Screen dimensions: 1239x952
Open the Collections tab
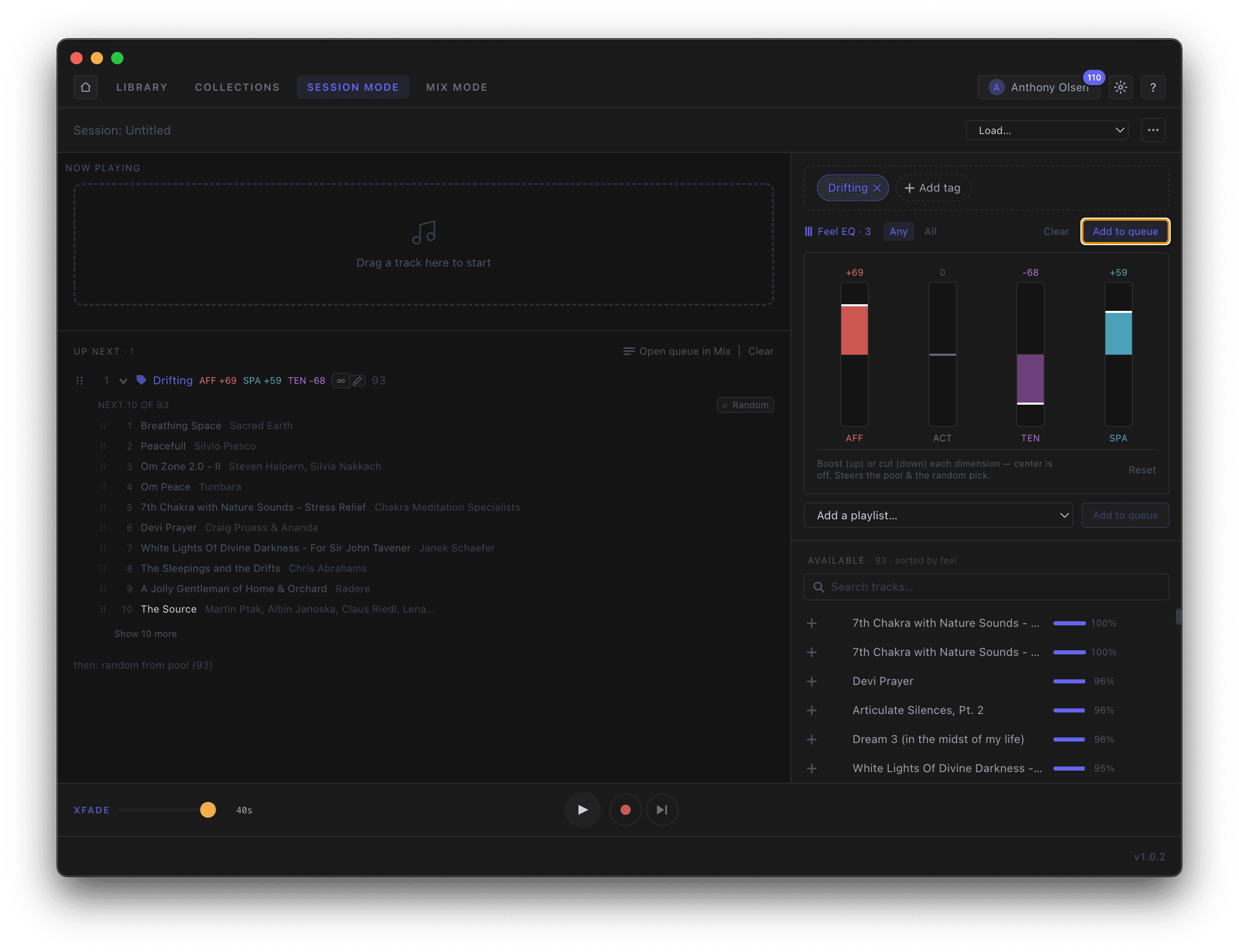tap(237, 87)
